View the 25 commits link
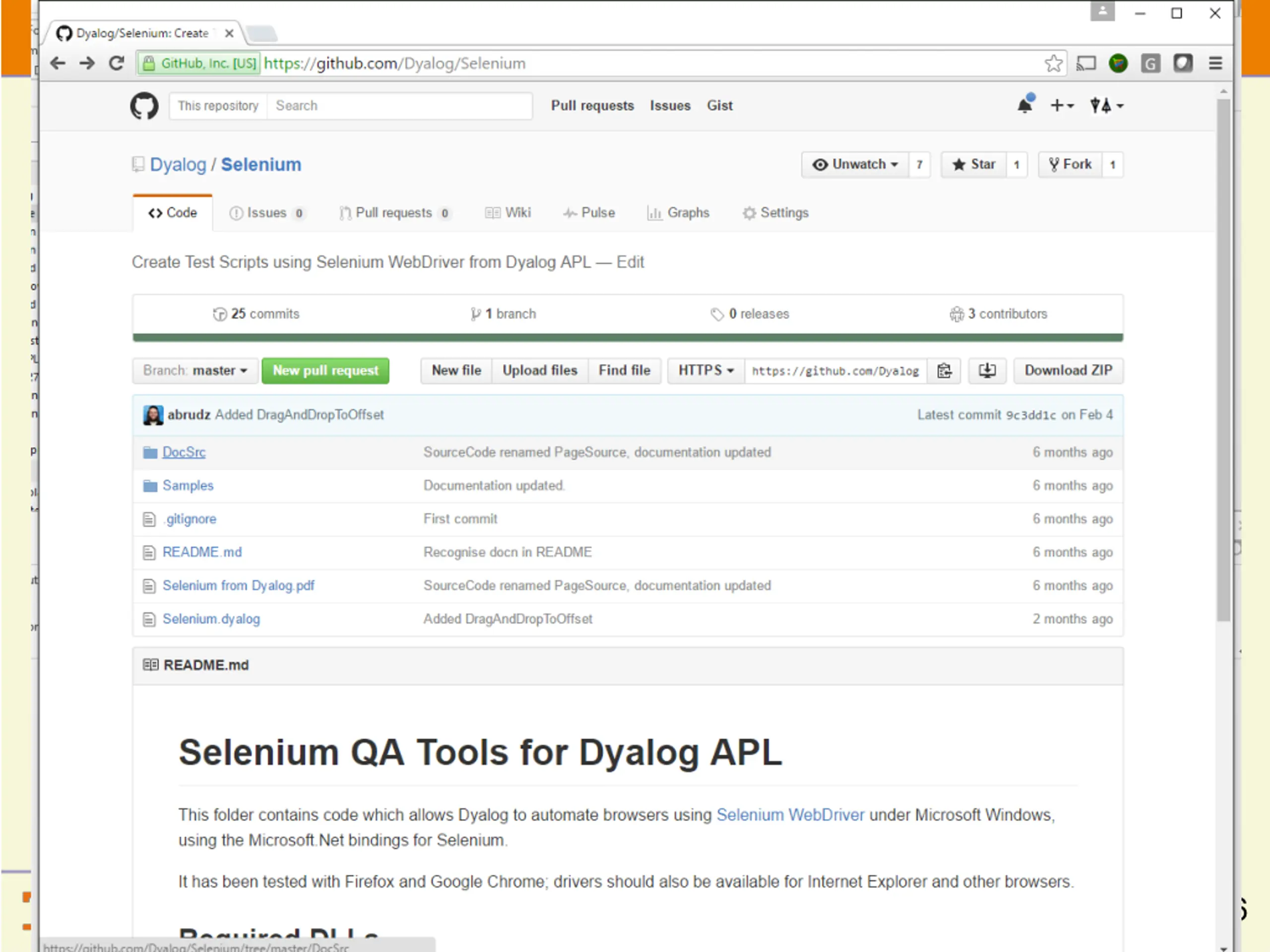1270x952 pixels. click(256, 314)
